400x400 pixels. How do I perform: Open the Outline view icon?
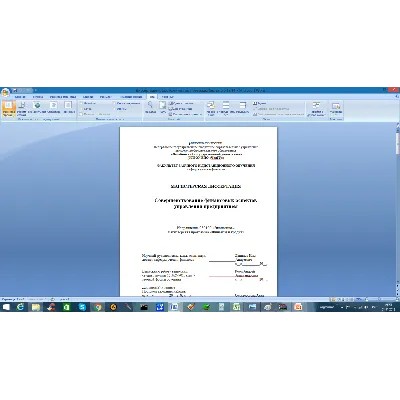(x=53, y=108)
